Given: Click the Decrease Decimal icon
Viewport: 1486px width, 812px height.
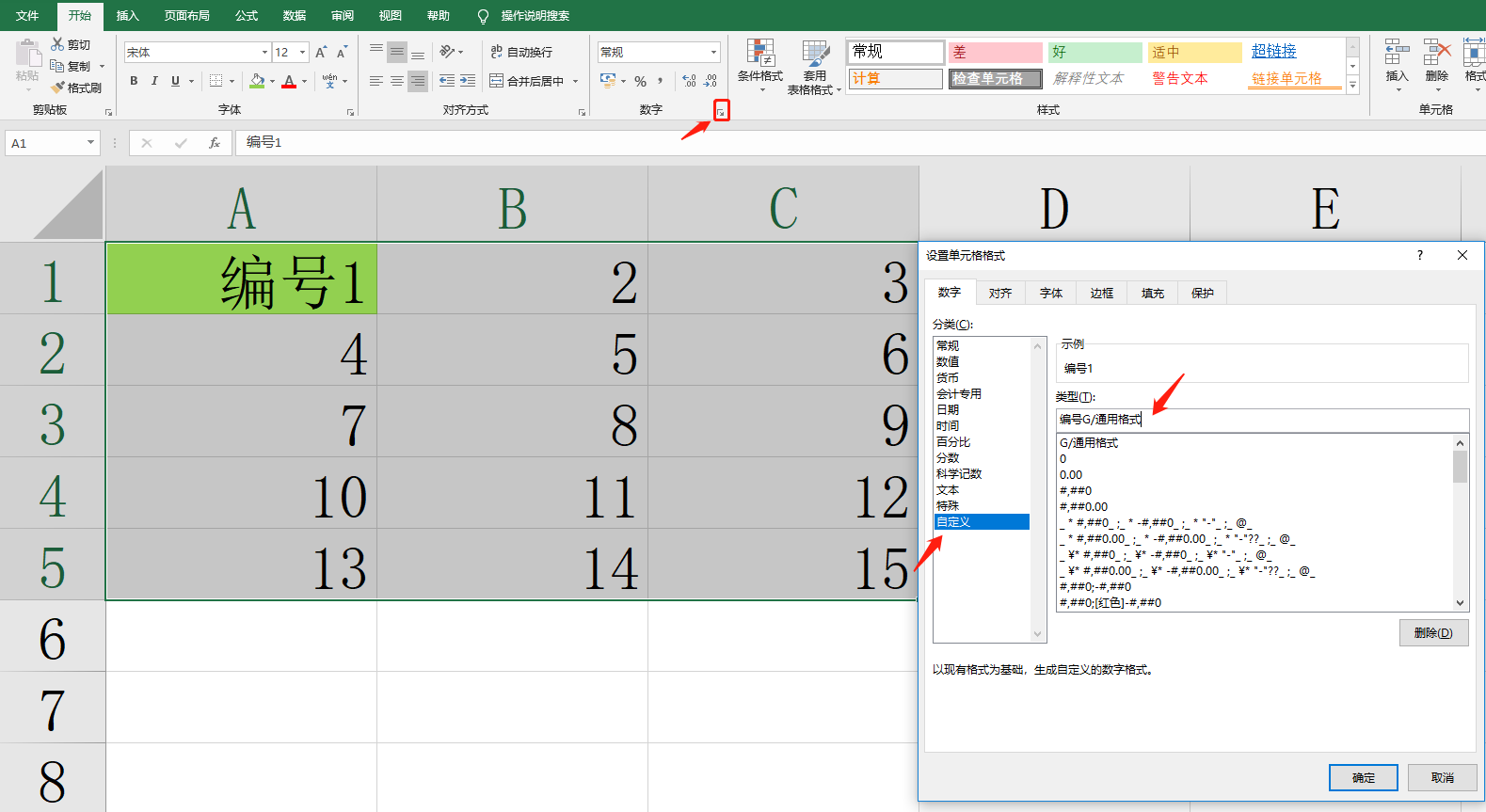Looking at the screenshot, I should (711, 81).
